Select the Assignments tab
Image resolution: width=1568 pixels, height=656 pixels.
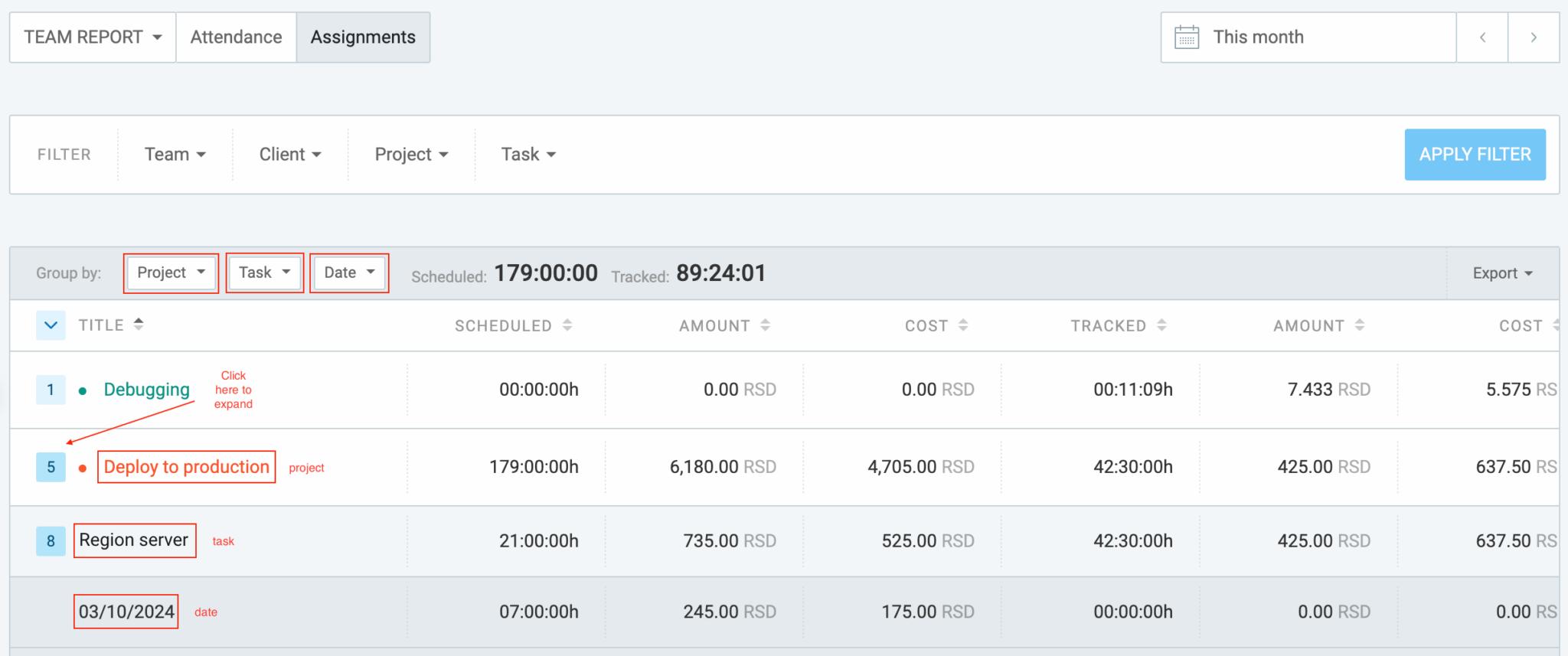pos(363,38)
